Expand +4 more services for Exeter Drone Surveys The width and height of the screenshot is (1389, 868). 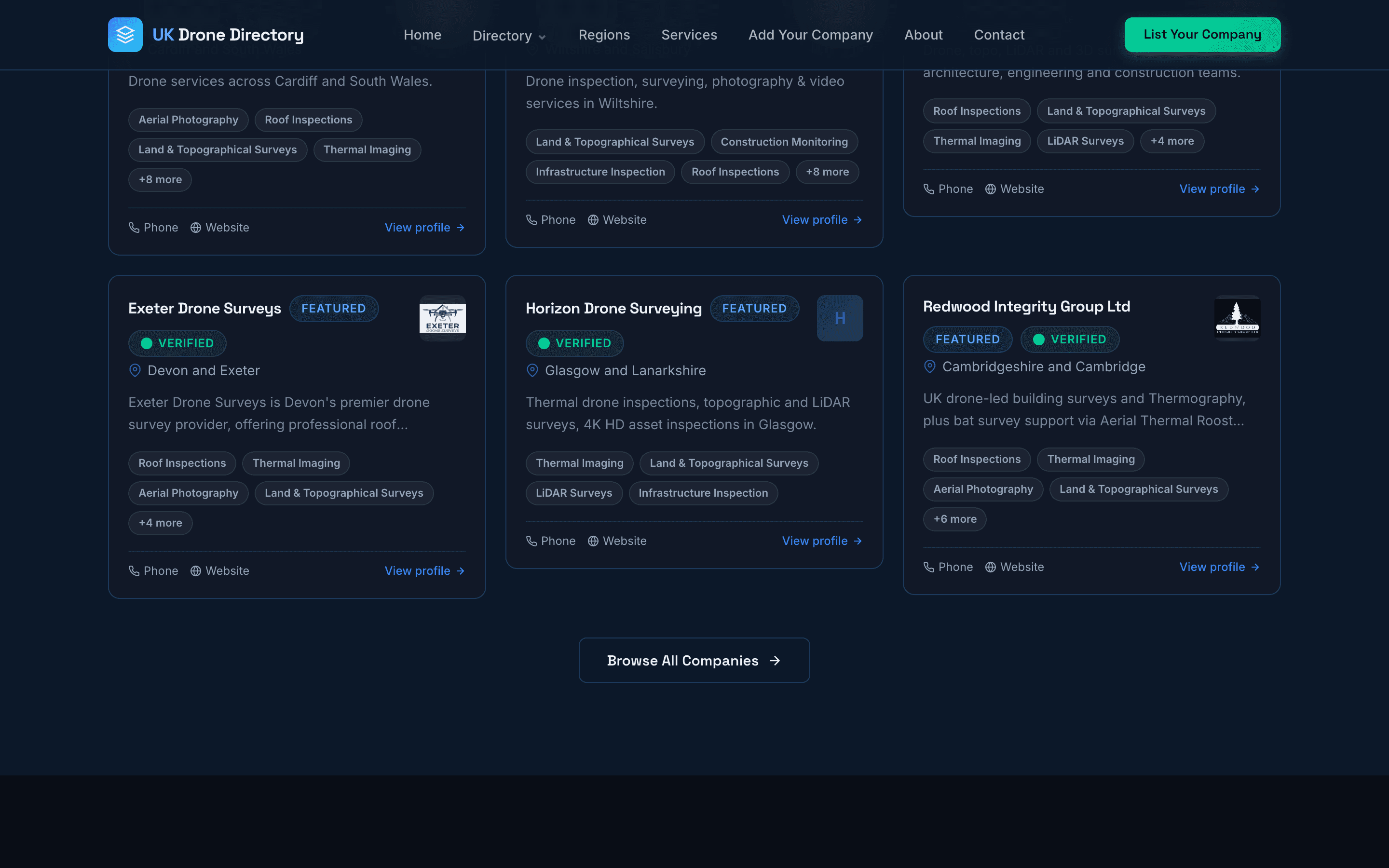(160, 523)
